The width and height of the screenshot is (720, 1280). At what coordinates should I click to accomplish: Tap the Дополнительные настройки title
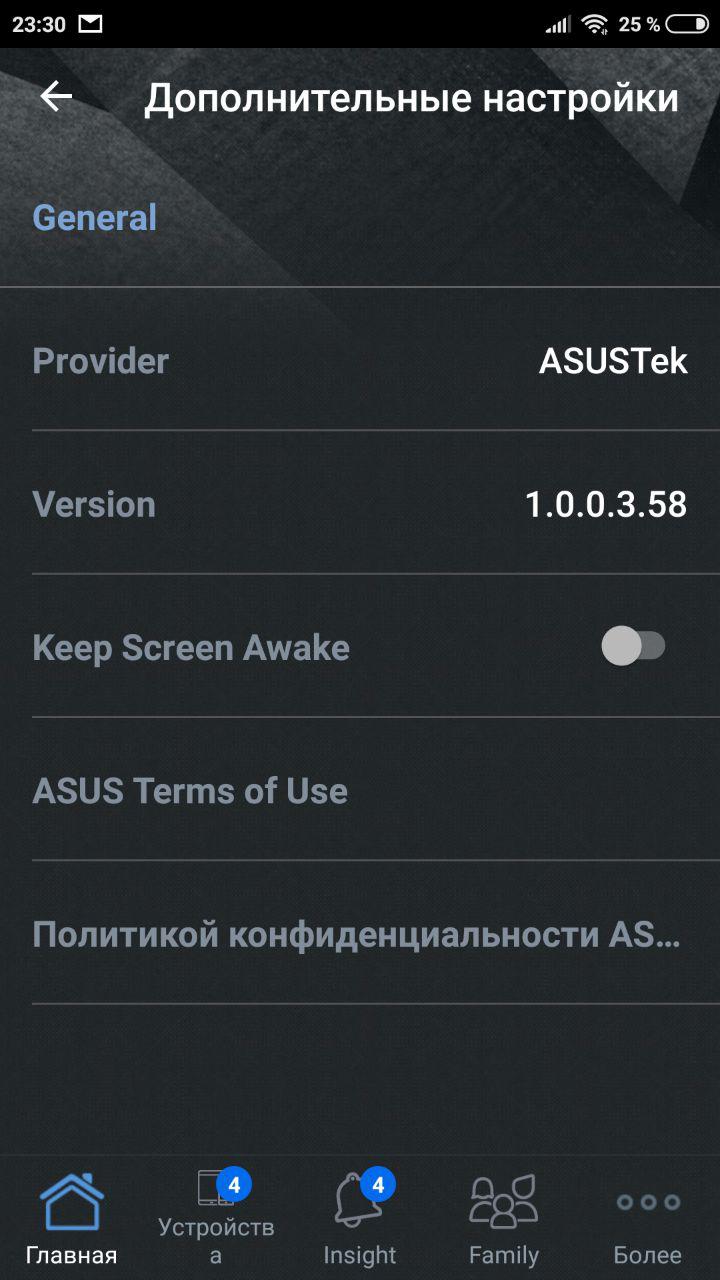click(411, 98)
